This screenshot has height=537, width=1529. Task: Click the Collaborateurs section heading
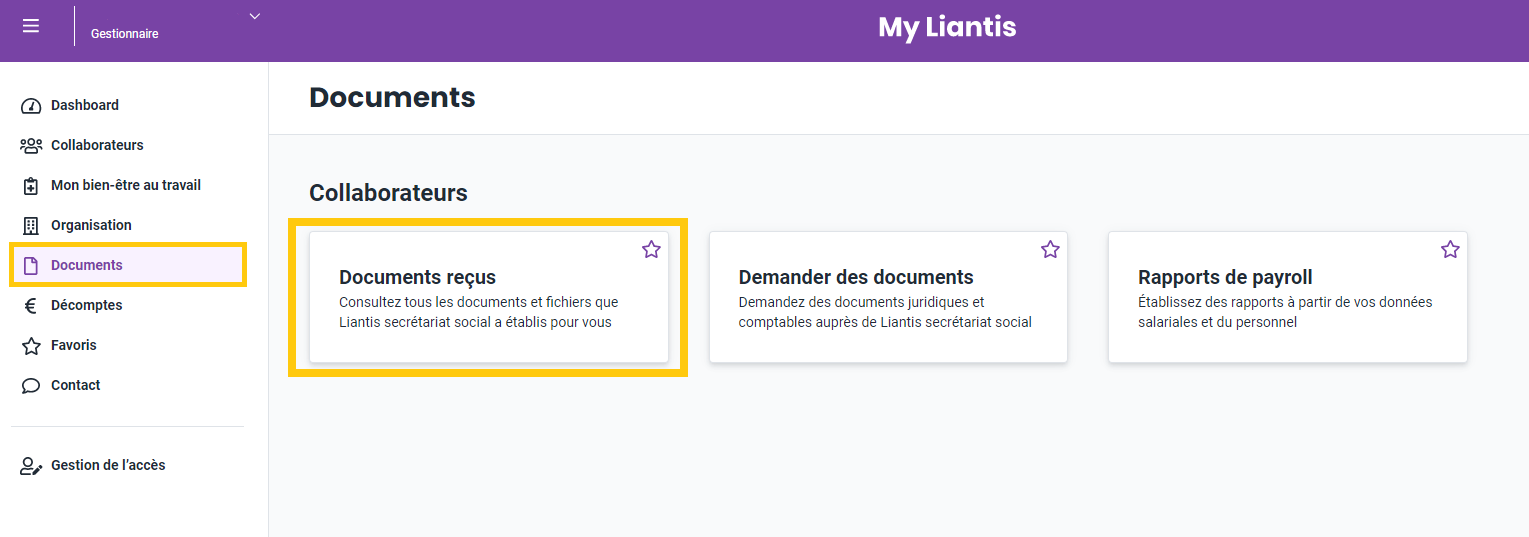pos(388,193)
